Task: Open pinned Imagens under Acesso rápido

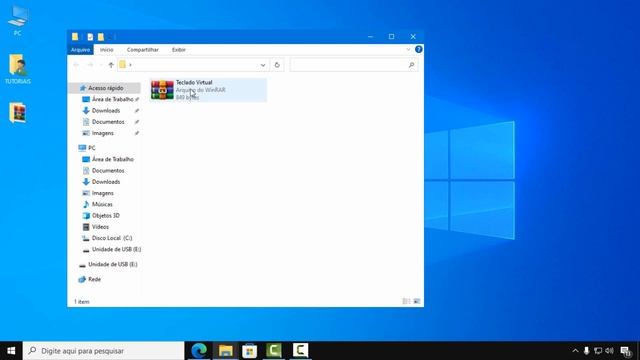Action: pyautogui.click(x=103, y=133)
